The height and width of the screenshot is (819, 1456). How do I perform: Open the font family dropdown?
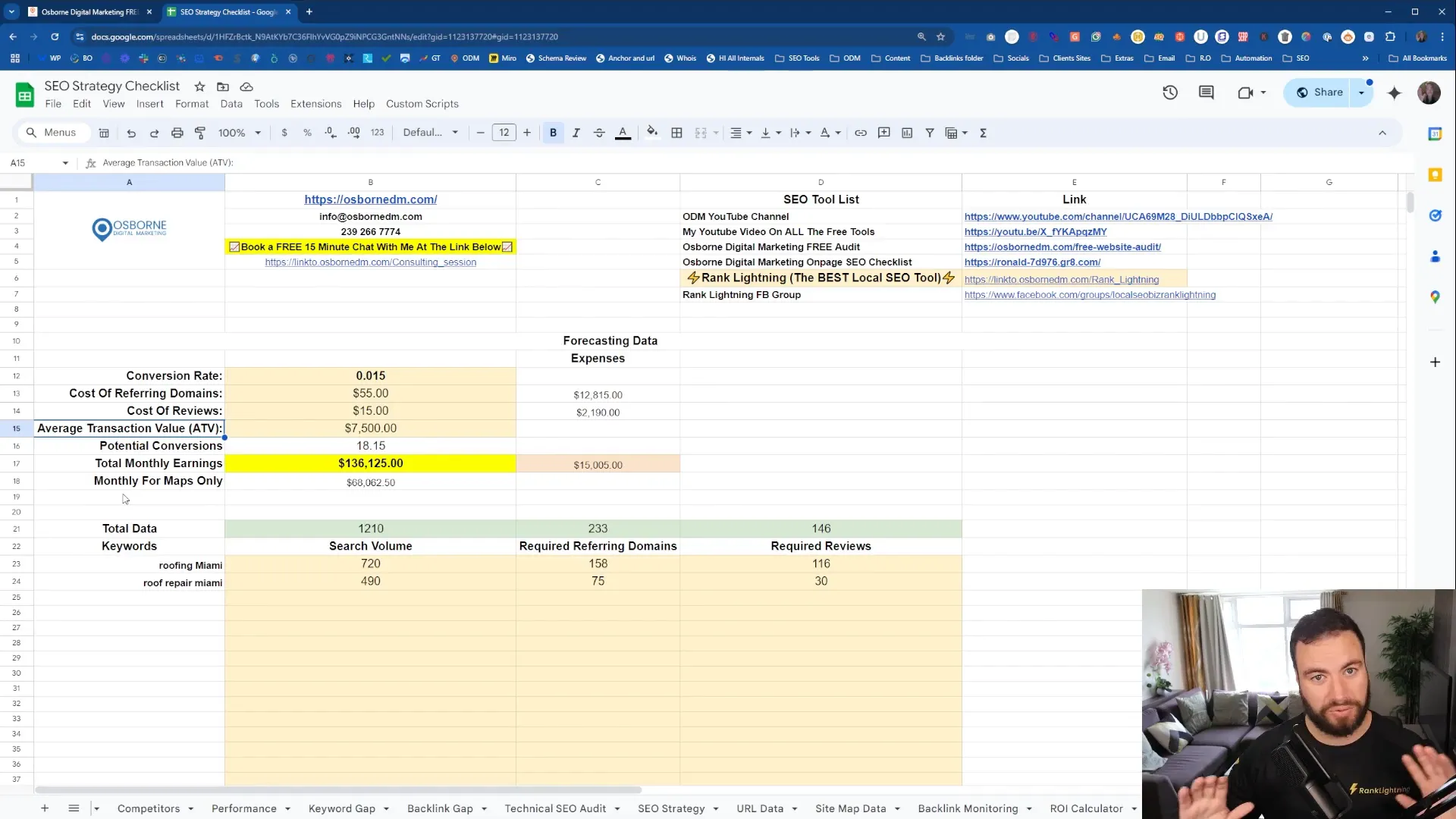point(431,133)
